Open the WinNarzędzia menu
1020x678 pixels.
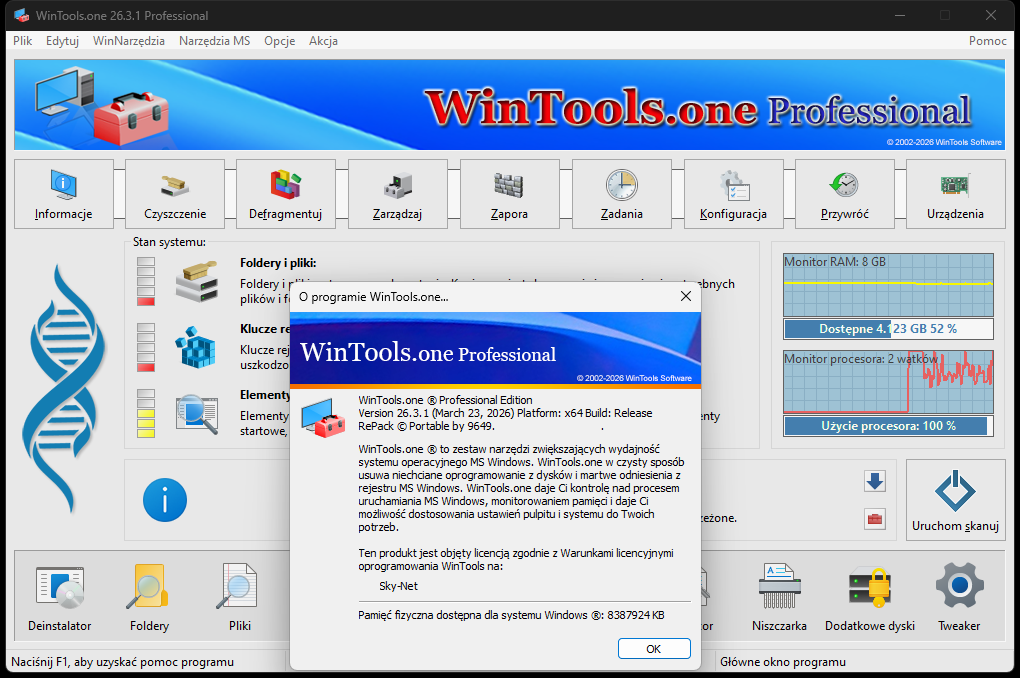129,40
